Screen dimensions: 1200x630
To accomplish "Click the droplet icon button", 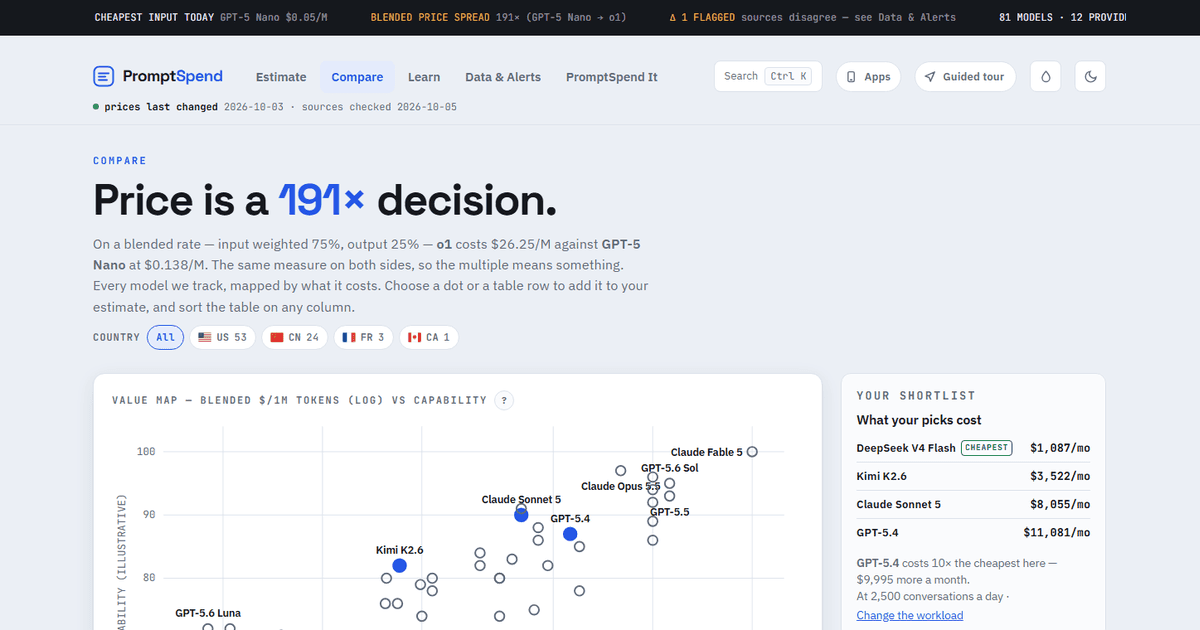I will click(1046, 77).
